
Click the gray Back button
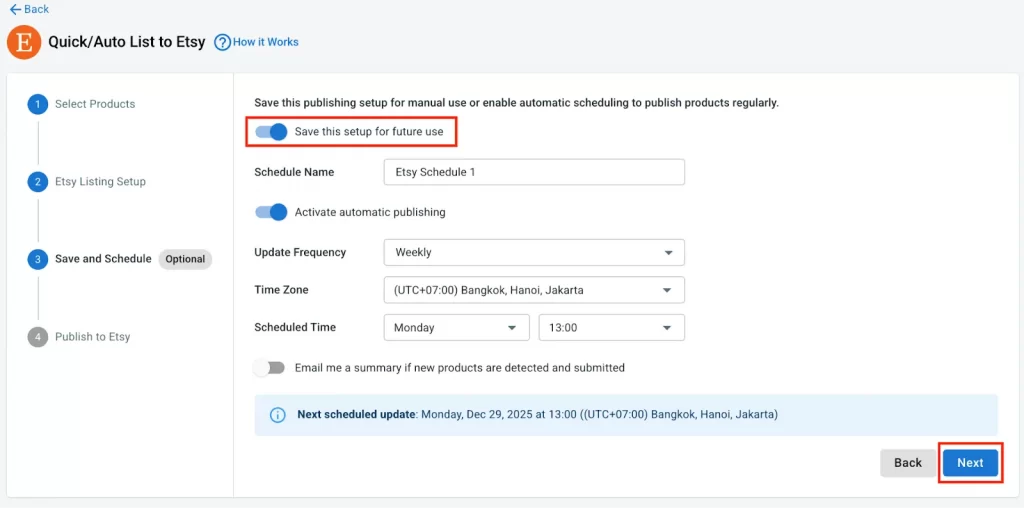[x=908, y=463]
